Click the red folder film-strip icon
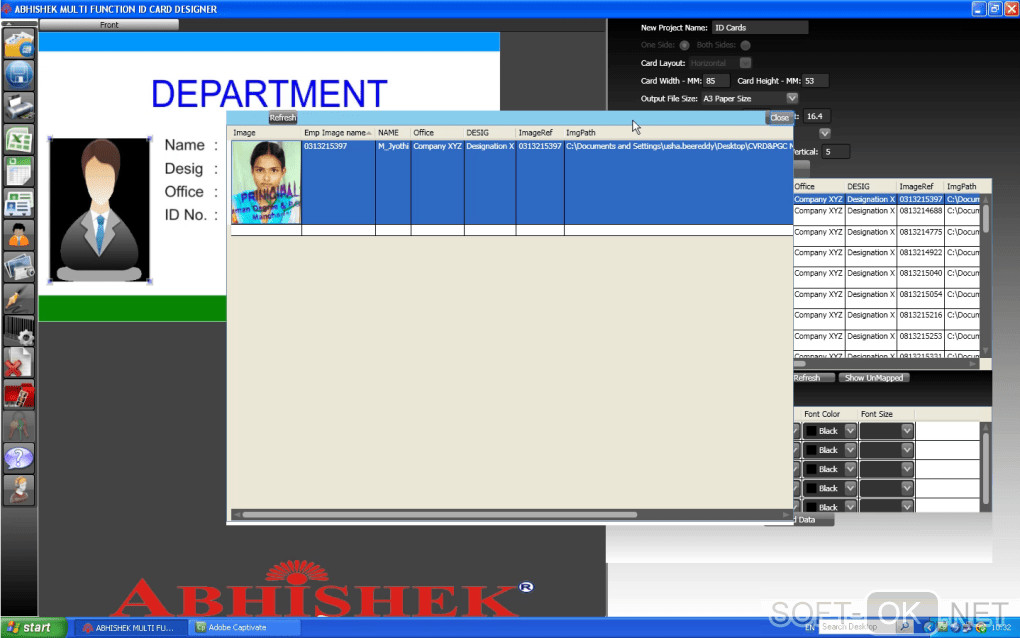1020x638 pixels. tap(19, 395)
